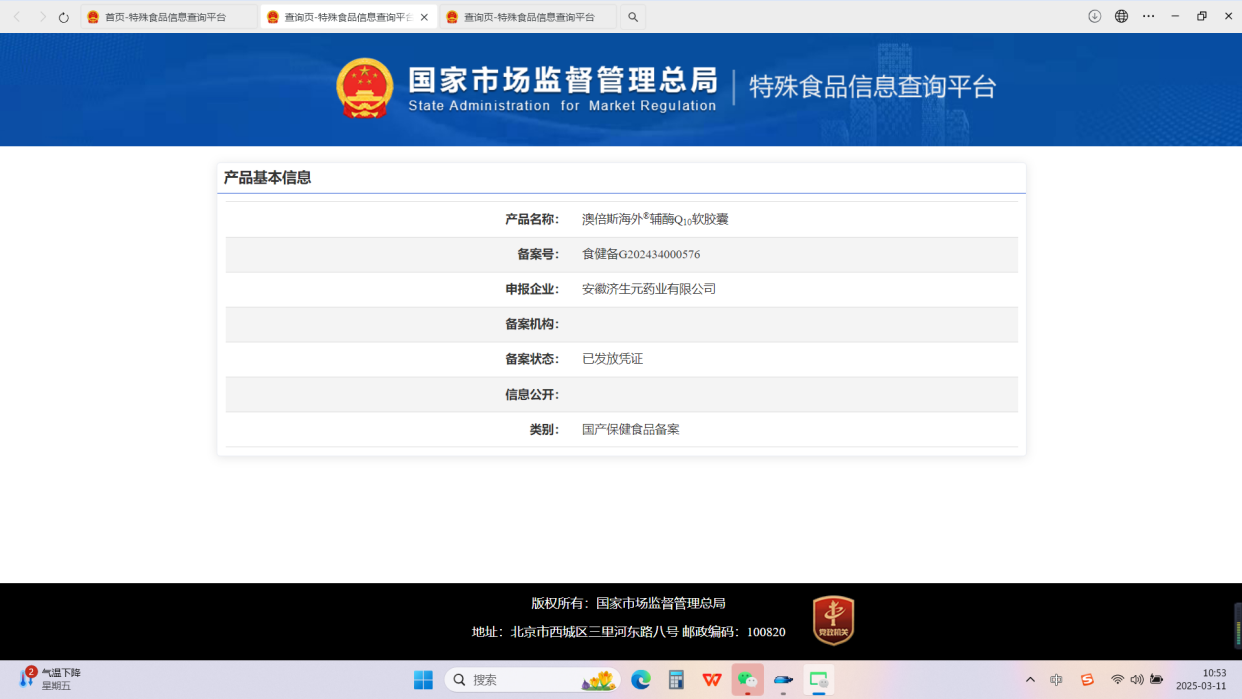1242x699 pixels.
Task: Click the 备案机构 label
Action: click(531, 324)
